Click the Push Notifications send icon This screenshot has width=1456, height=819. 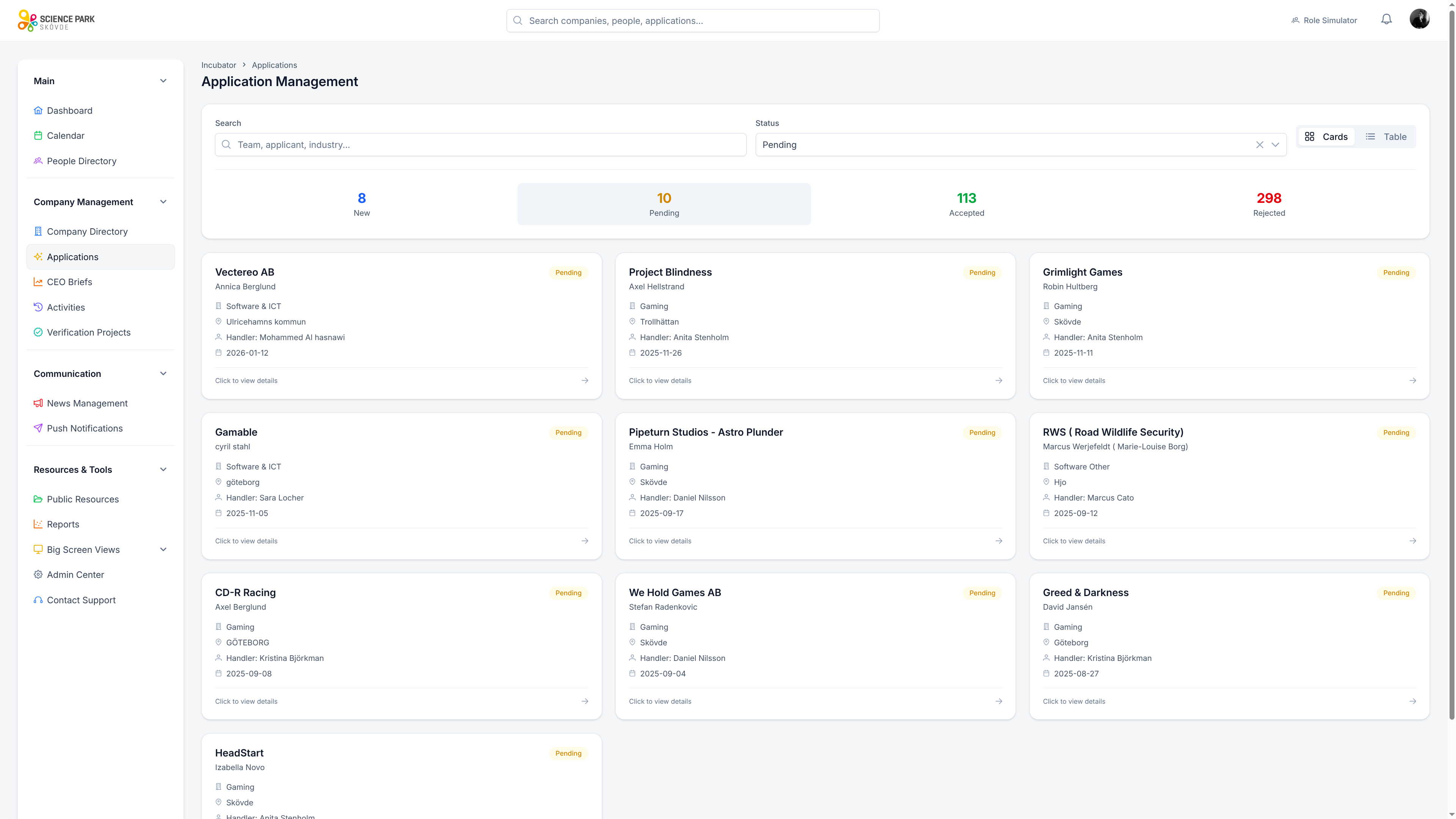click(x=38, y=428)
